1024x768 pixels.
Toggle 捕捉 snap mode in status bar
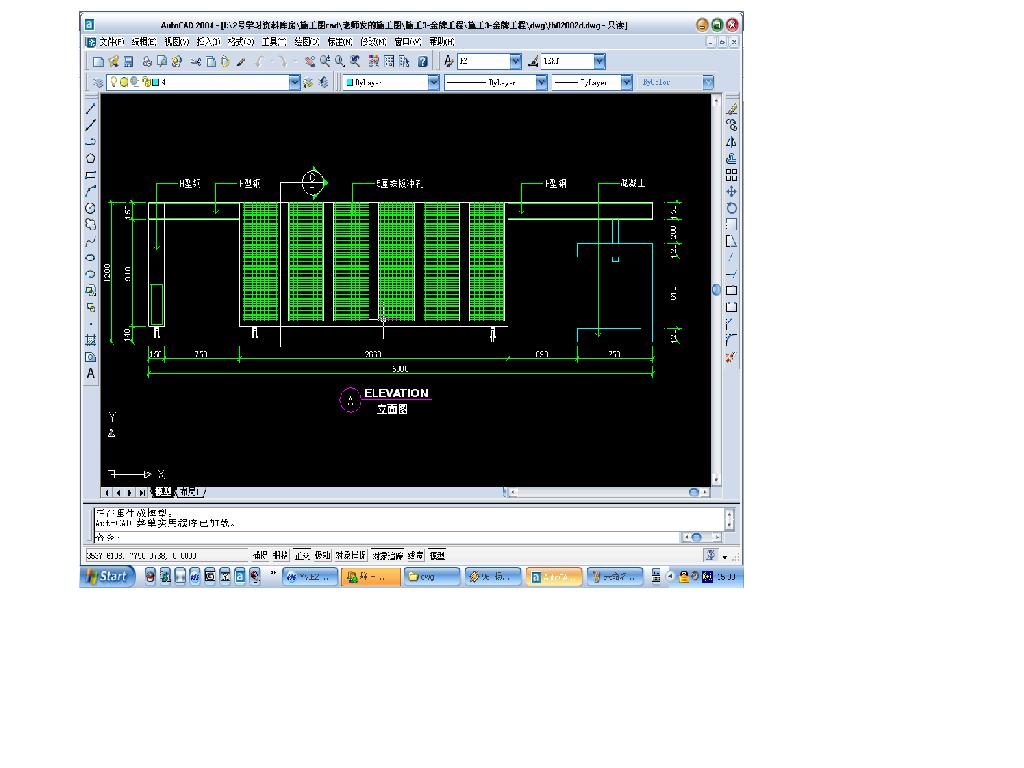coord(260,555)
